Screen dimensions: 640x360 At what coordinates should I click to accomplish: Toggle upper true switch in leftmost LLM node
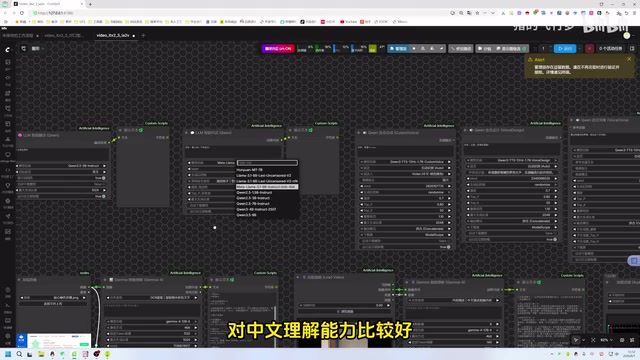click(104, 178)
